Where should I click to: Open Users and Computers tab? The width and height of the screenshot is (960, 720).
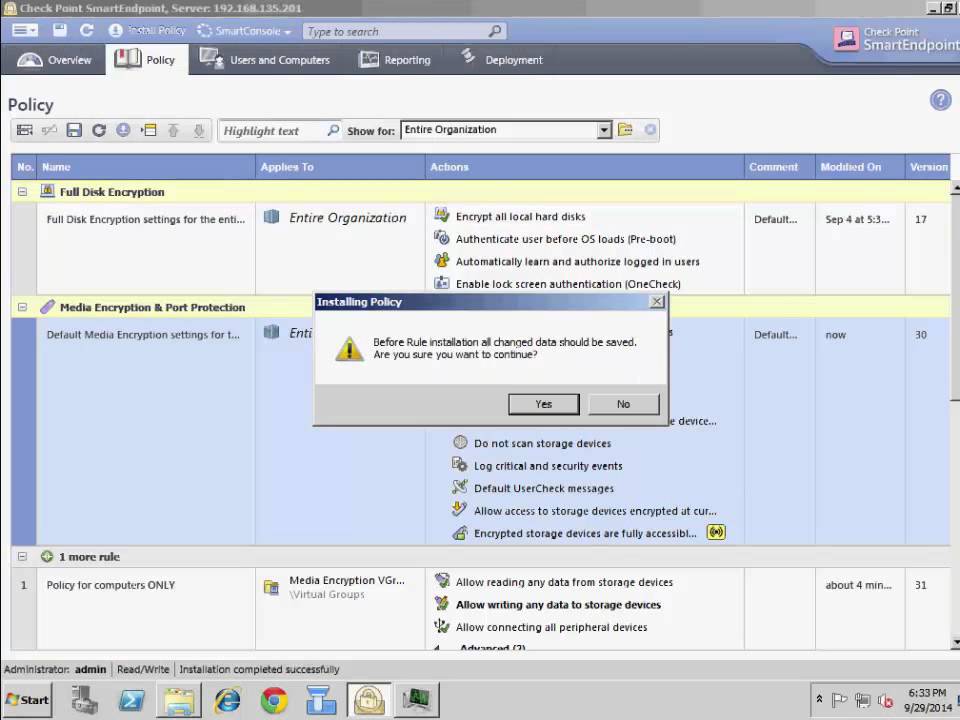[x=264, y=60]
